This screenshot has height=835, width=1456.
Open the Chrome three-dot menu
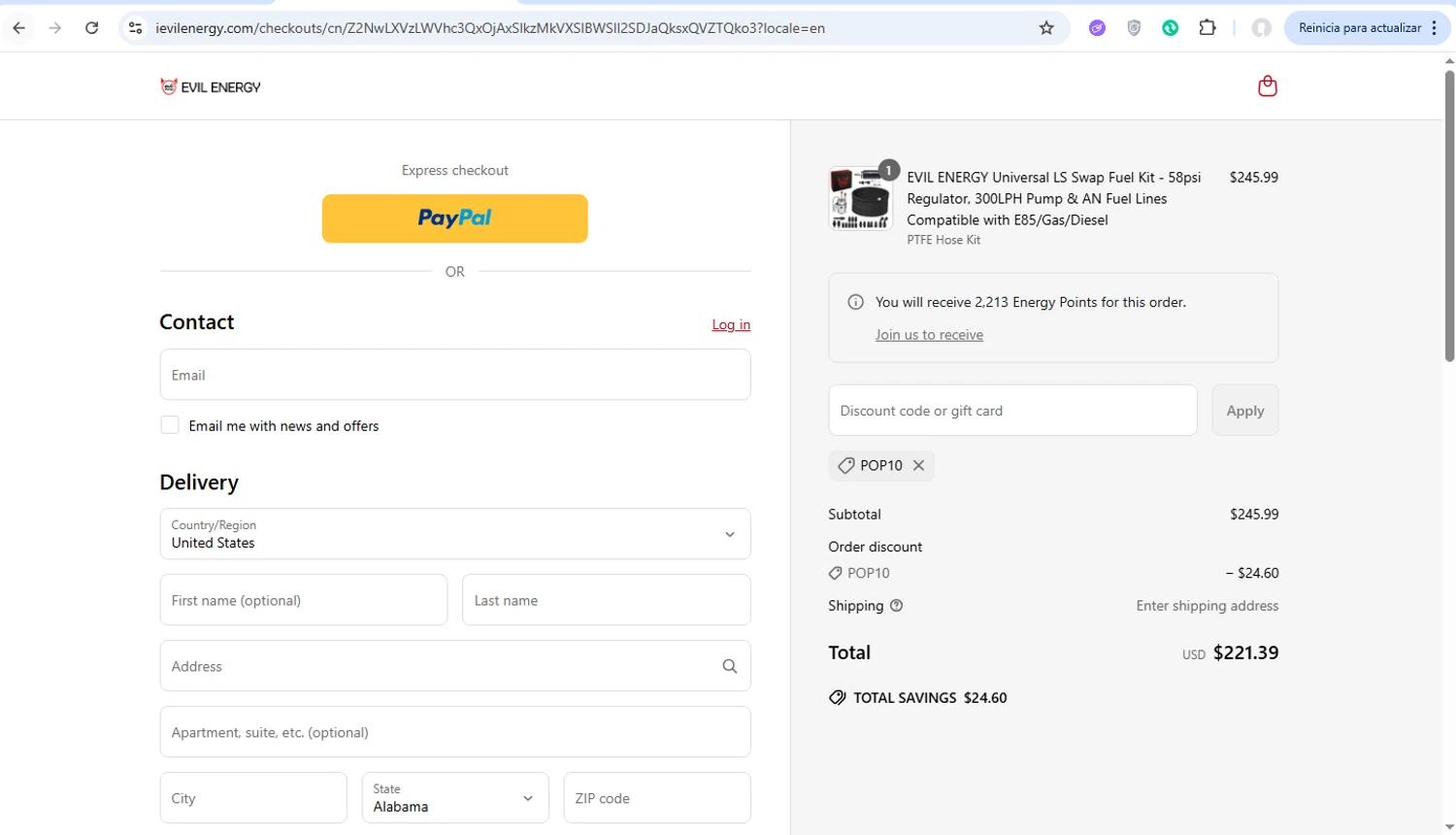[x=1435, y=28]
